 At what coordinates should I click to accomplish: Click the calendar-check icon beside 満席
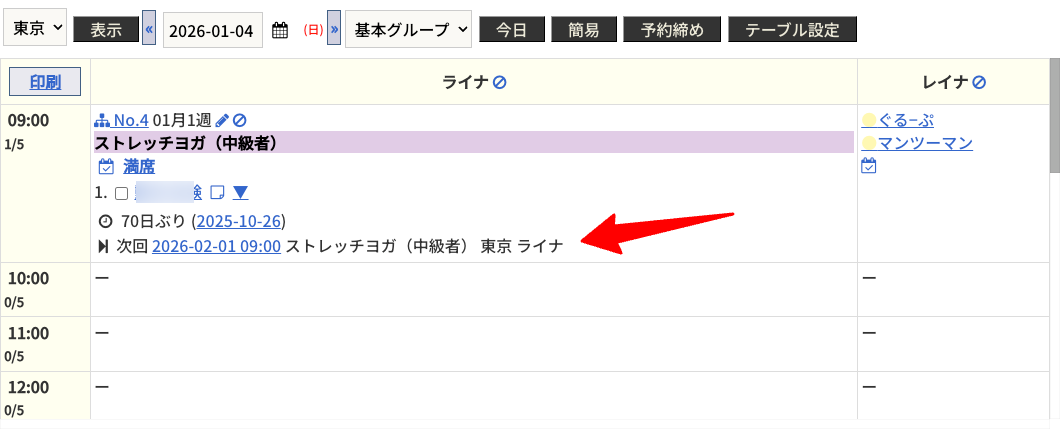click(x=106, y=167)
